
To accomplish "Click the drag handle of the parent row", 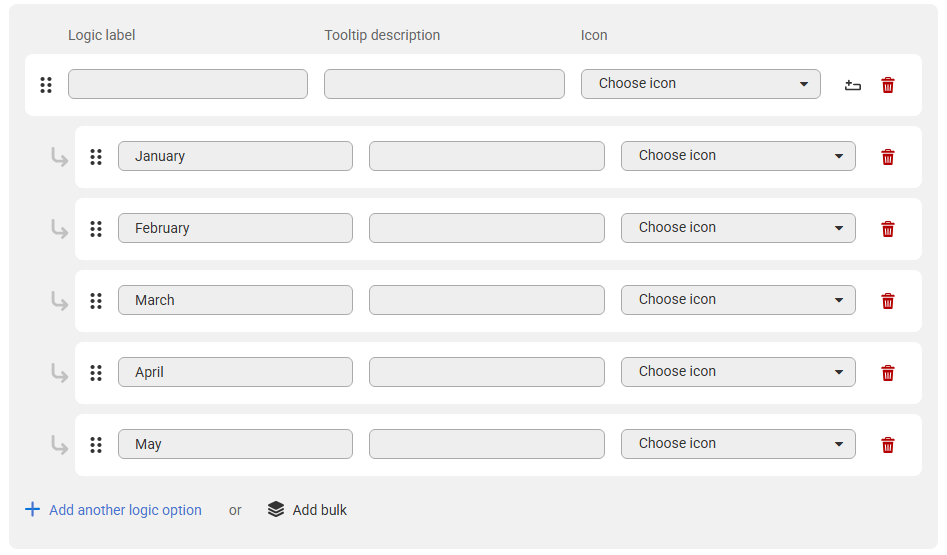I will [x=46, y=85].
